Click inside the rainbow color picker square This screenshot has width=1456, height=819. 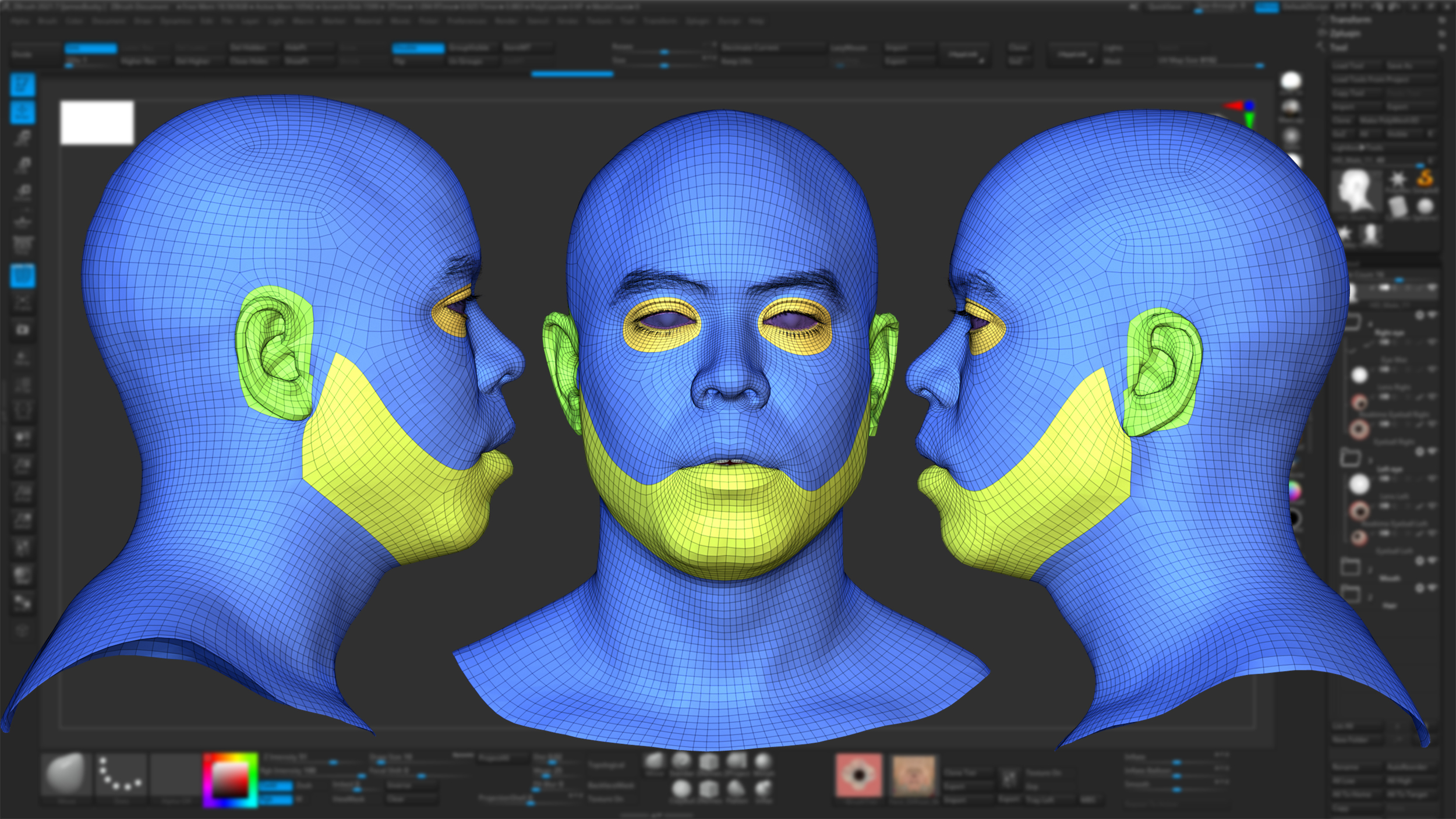pyautogui.click(x=230, y=781)
